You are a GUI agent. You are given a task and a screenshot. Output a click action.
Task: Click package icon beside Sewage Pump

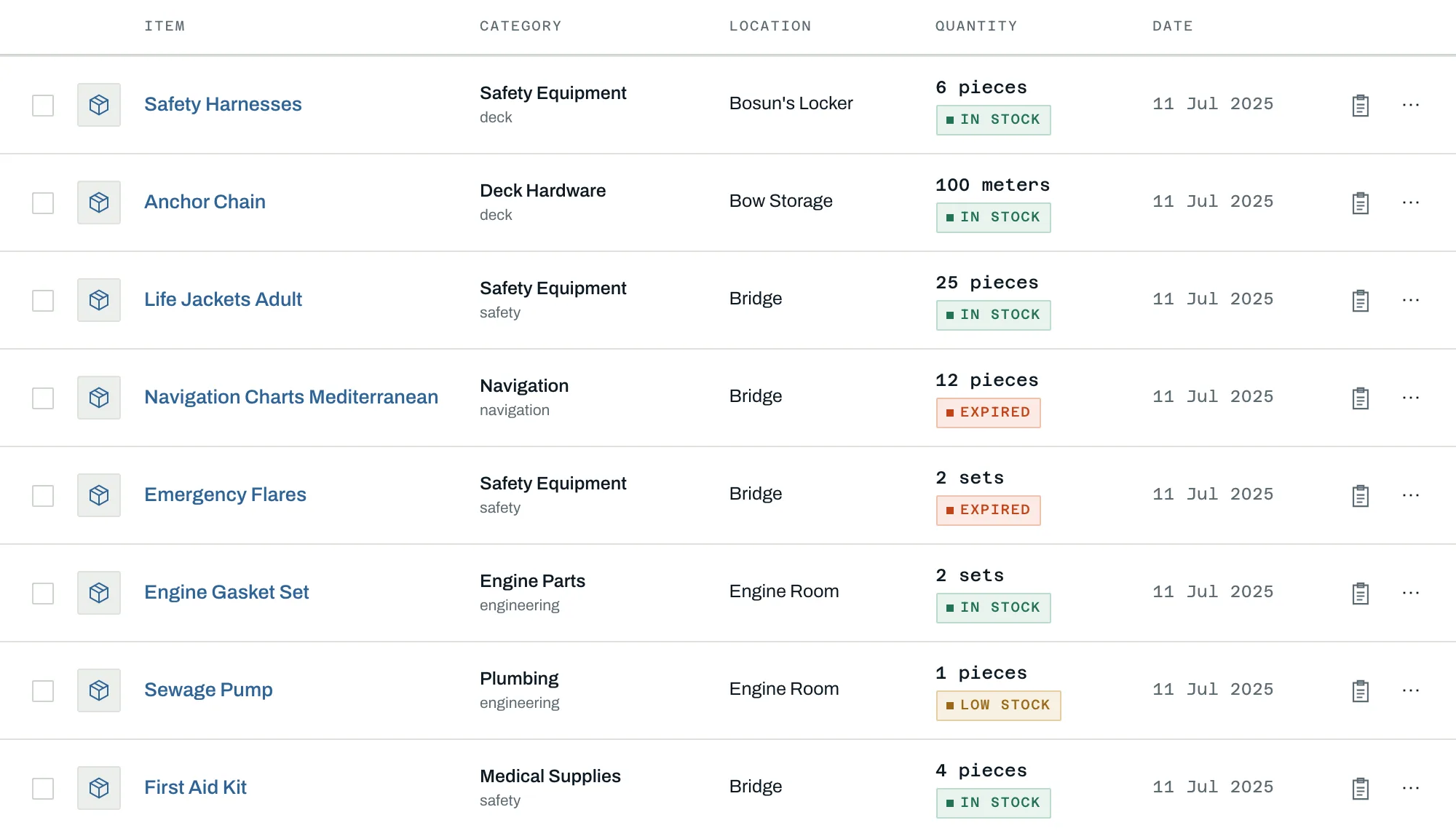pyautogui.click(x=99, y=690)
